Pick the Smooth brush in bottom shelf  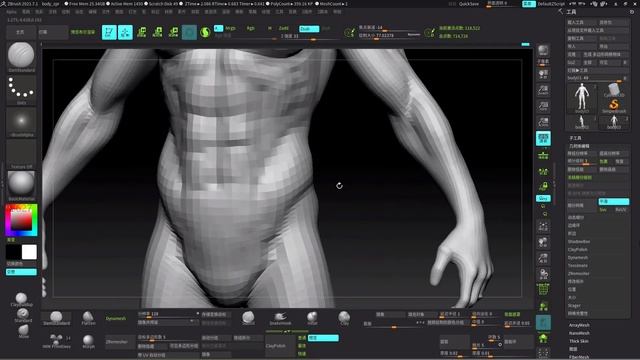click(x=248, y=318)
